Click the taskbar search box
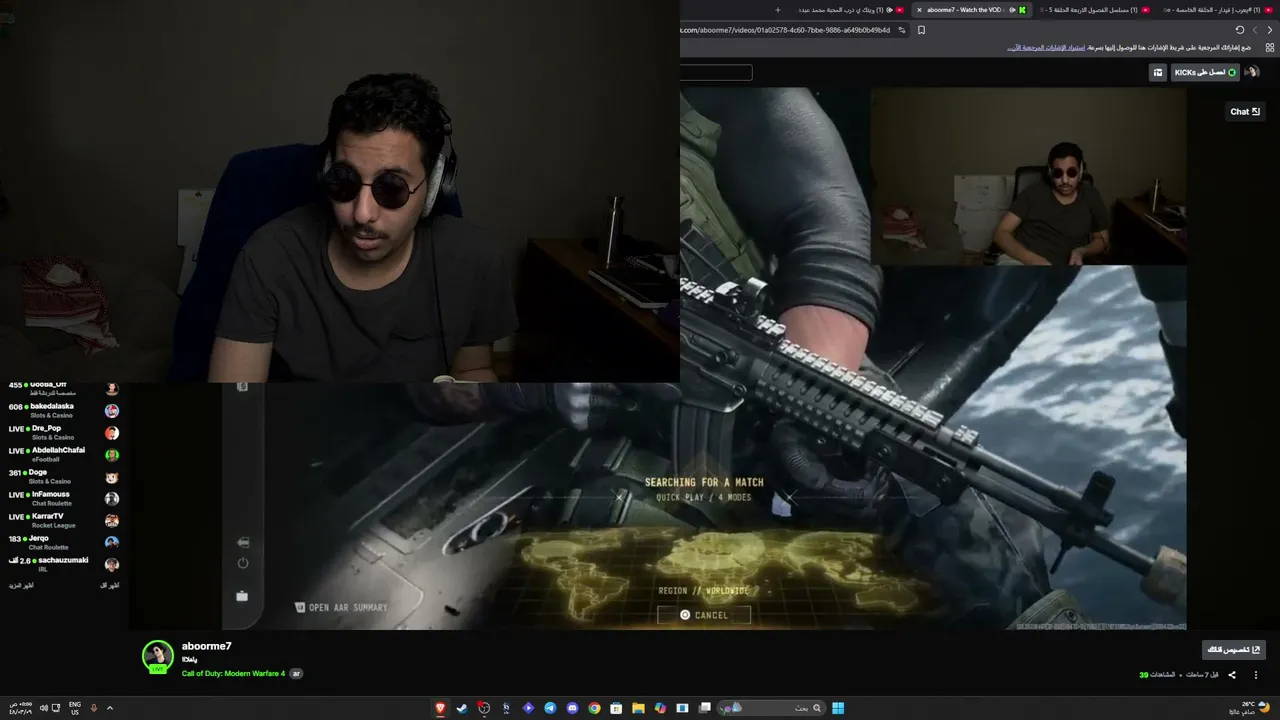The height and width of the screenshot is (720, 1280). (x=771, y=708)
